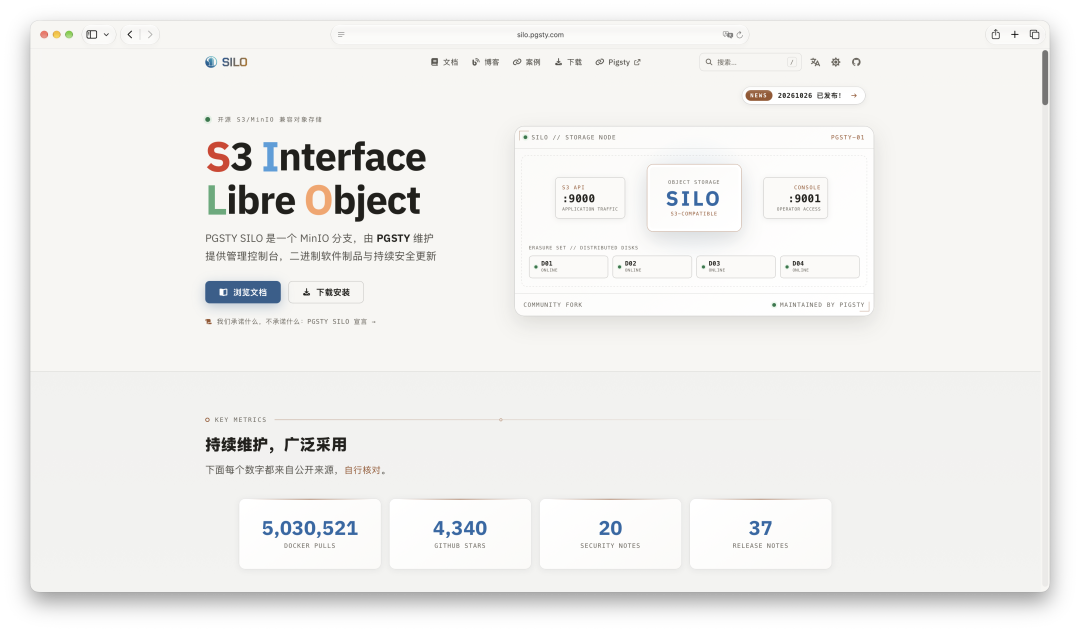Open the 文档 docs menu item

tap(444, 62)
